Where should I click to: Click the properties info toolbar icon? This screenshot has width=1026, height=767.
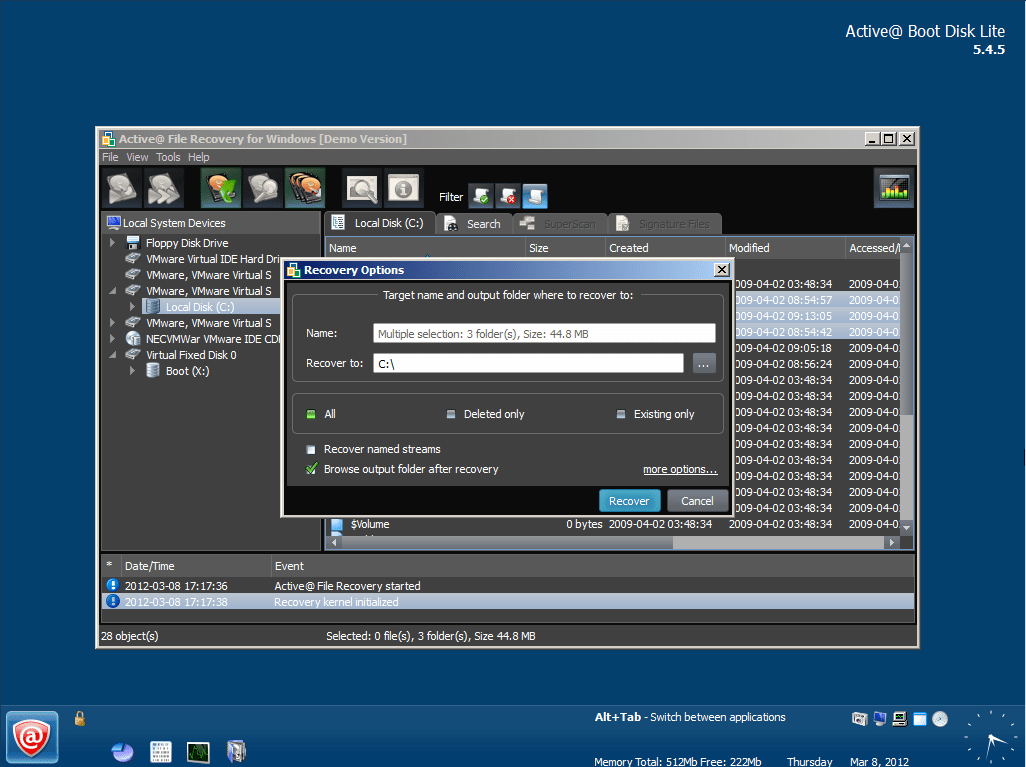point(403,187)
